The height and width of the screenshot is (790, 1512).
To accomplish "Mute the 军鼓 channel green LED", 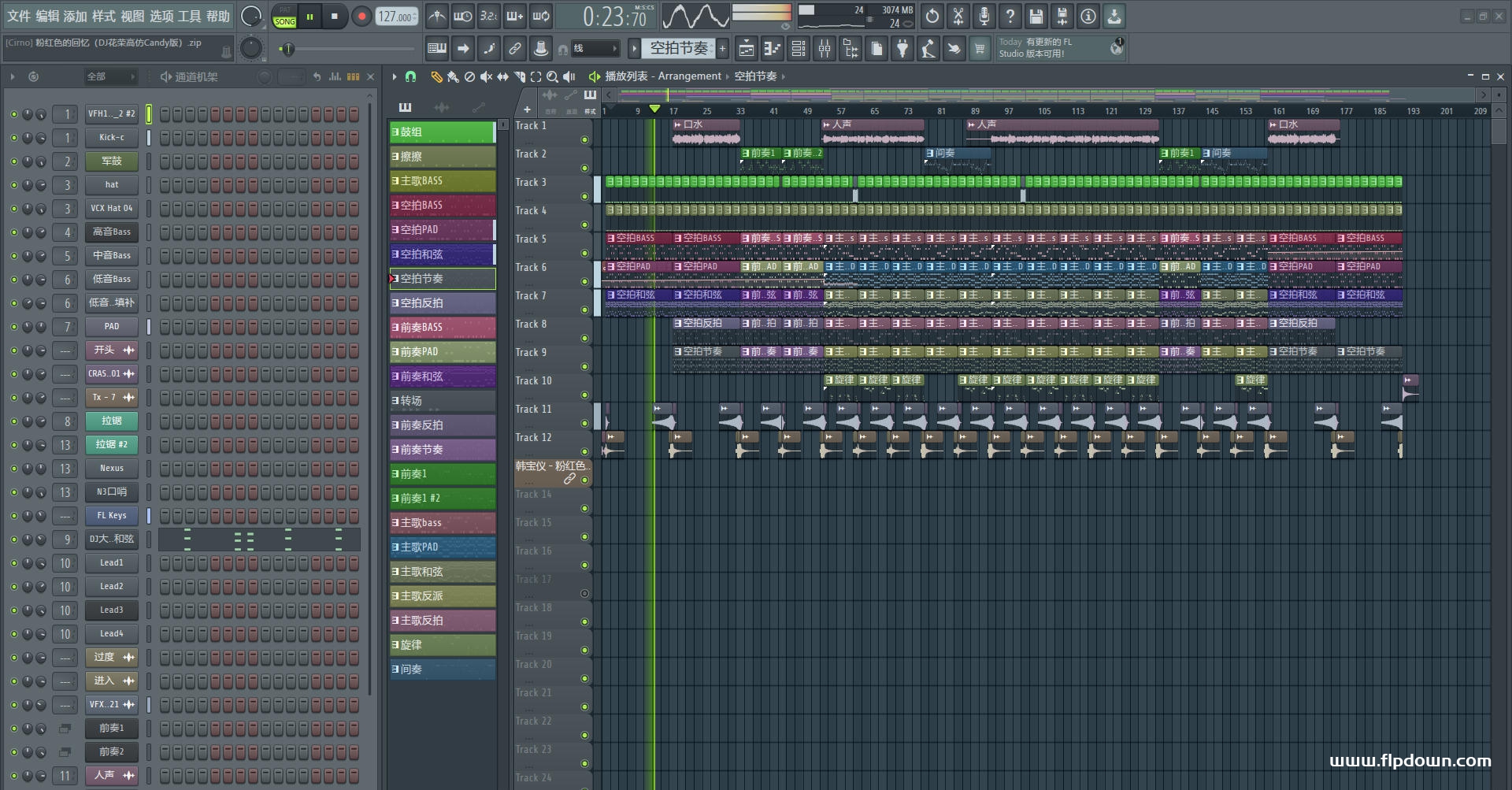I will 13,161.
